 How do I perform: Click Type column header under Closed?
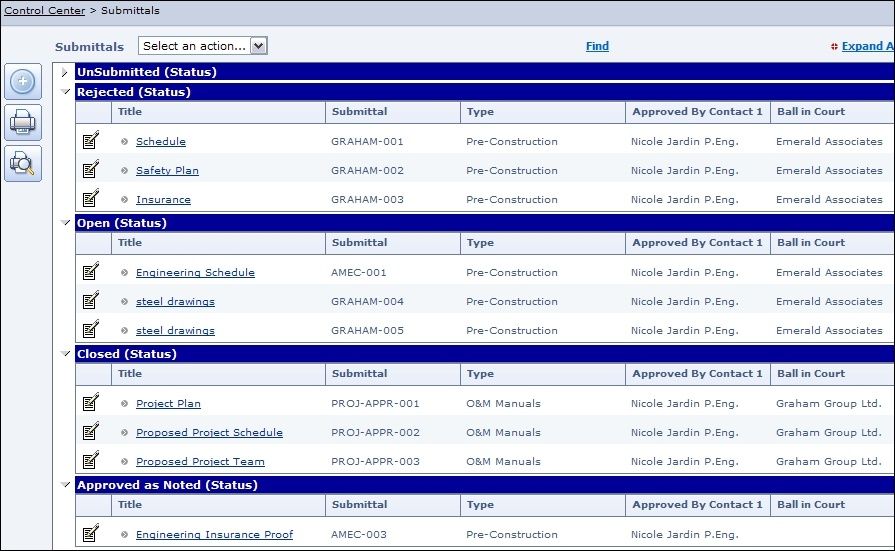coord(543,374)
